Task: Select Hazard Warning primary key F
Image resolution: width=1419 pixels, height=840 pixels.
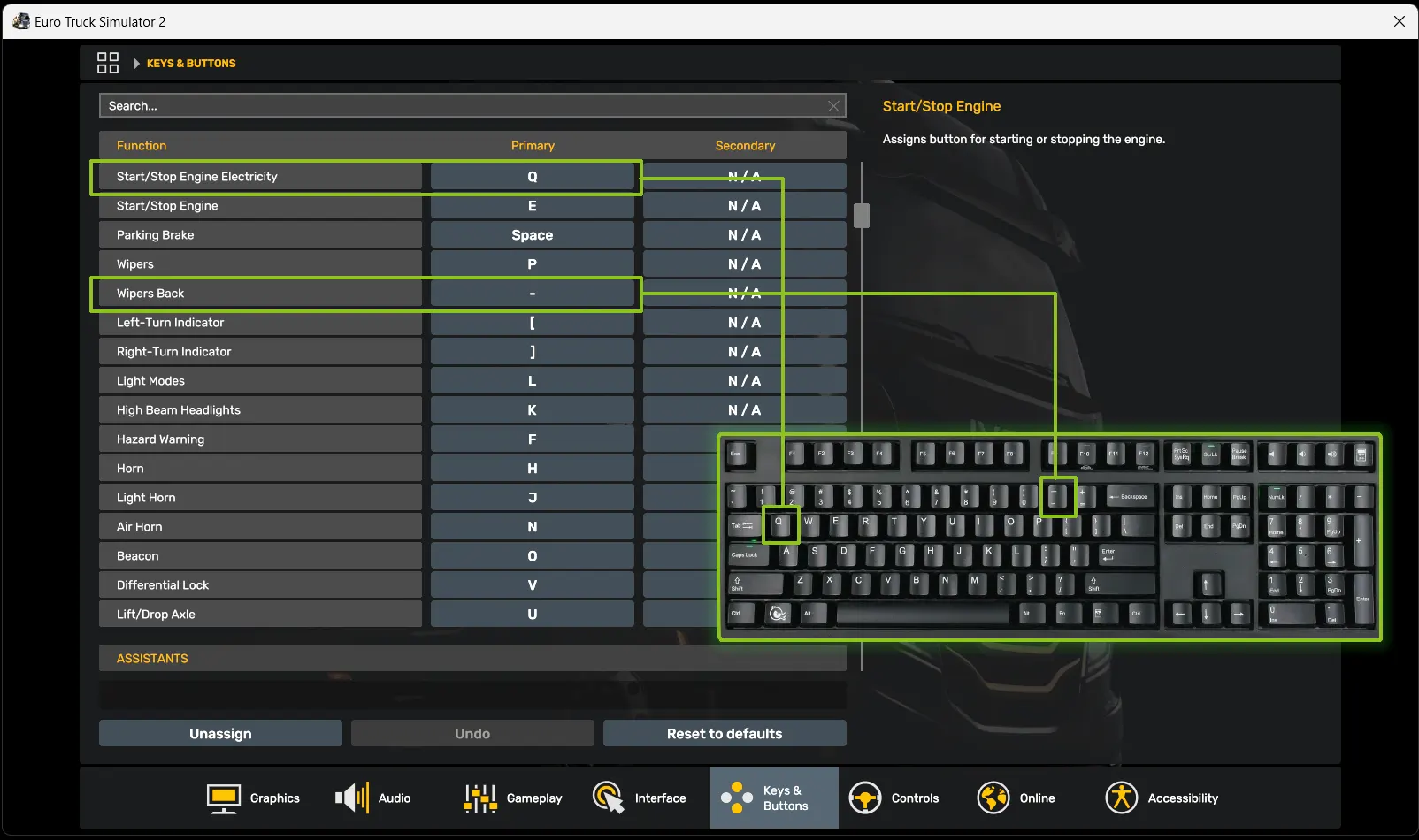Action: pos(533,439)
